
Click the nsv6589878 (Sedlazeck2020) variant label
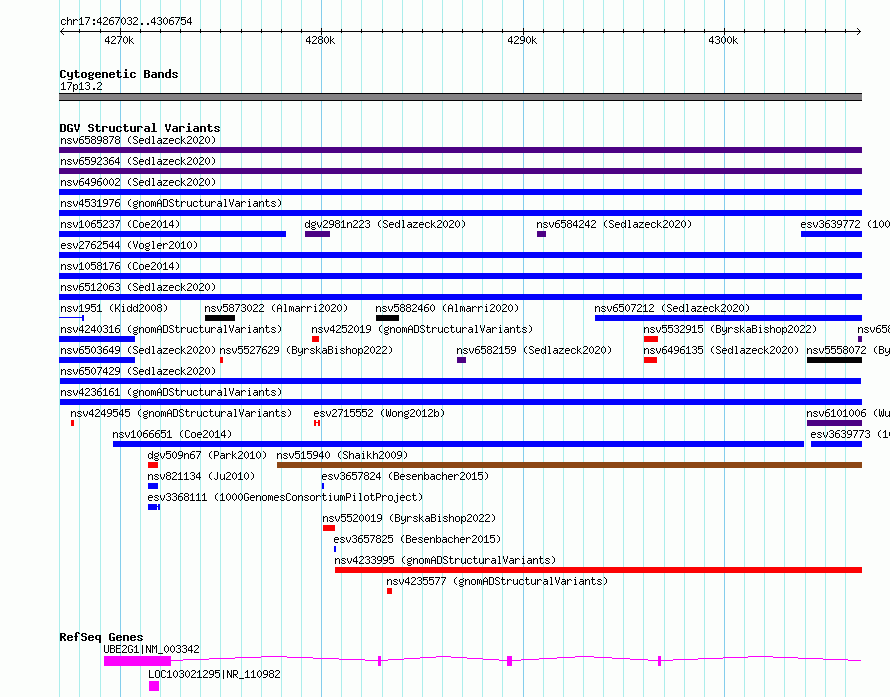[138, 140]
